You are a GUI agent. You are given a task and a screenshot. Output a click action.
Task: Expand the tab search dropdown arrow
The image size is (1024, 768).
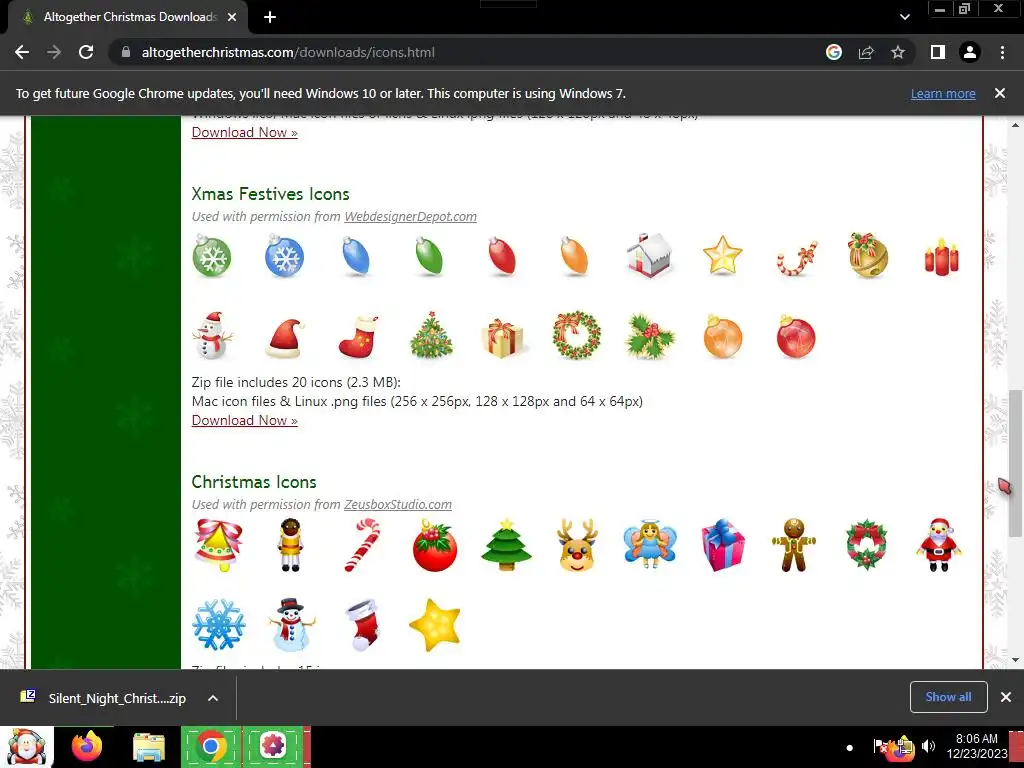tap(904, 17)
